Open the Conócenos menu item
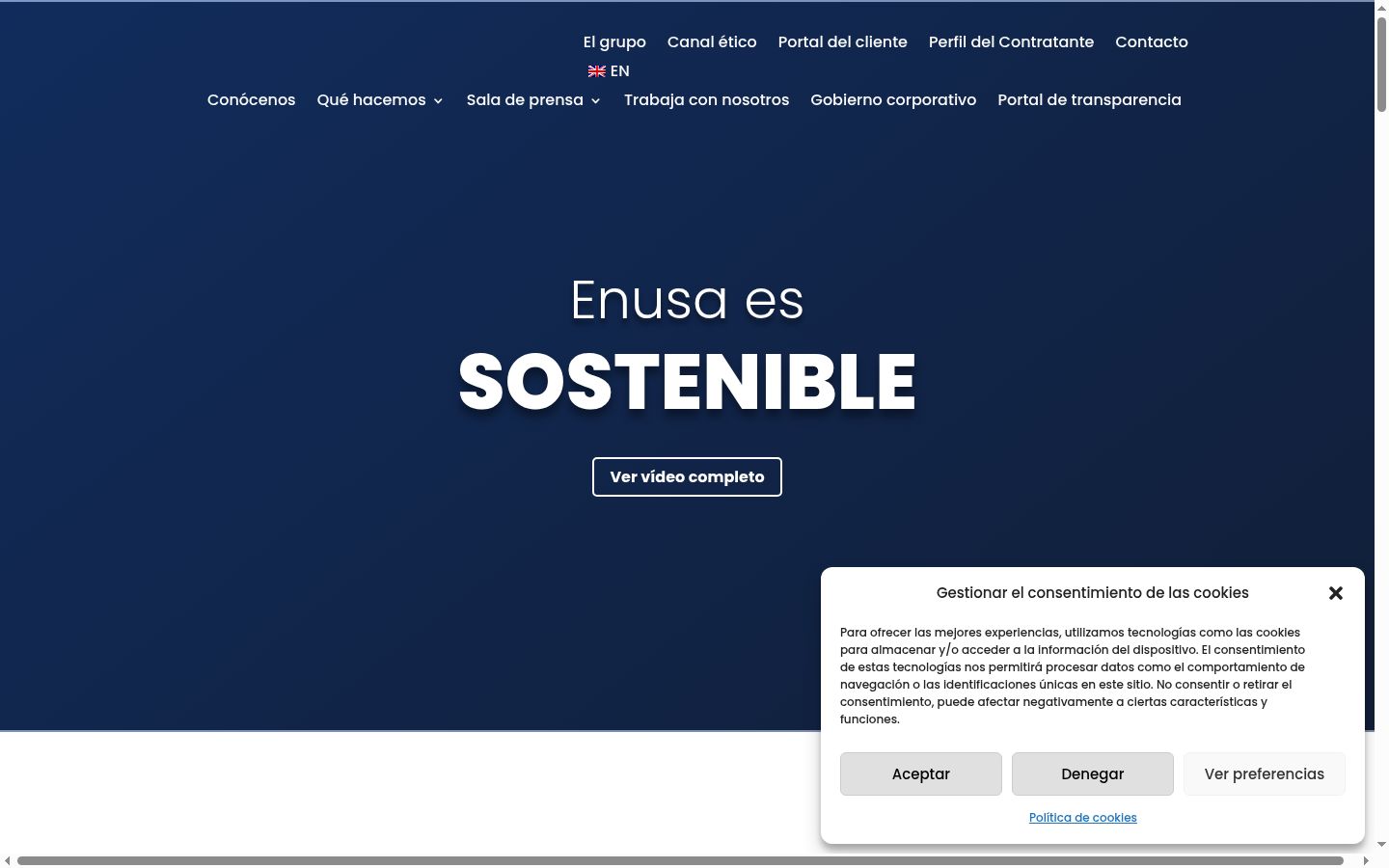The image size is (1389, 868). coord(252,100)
